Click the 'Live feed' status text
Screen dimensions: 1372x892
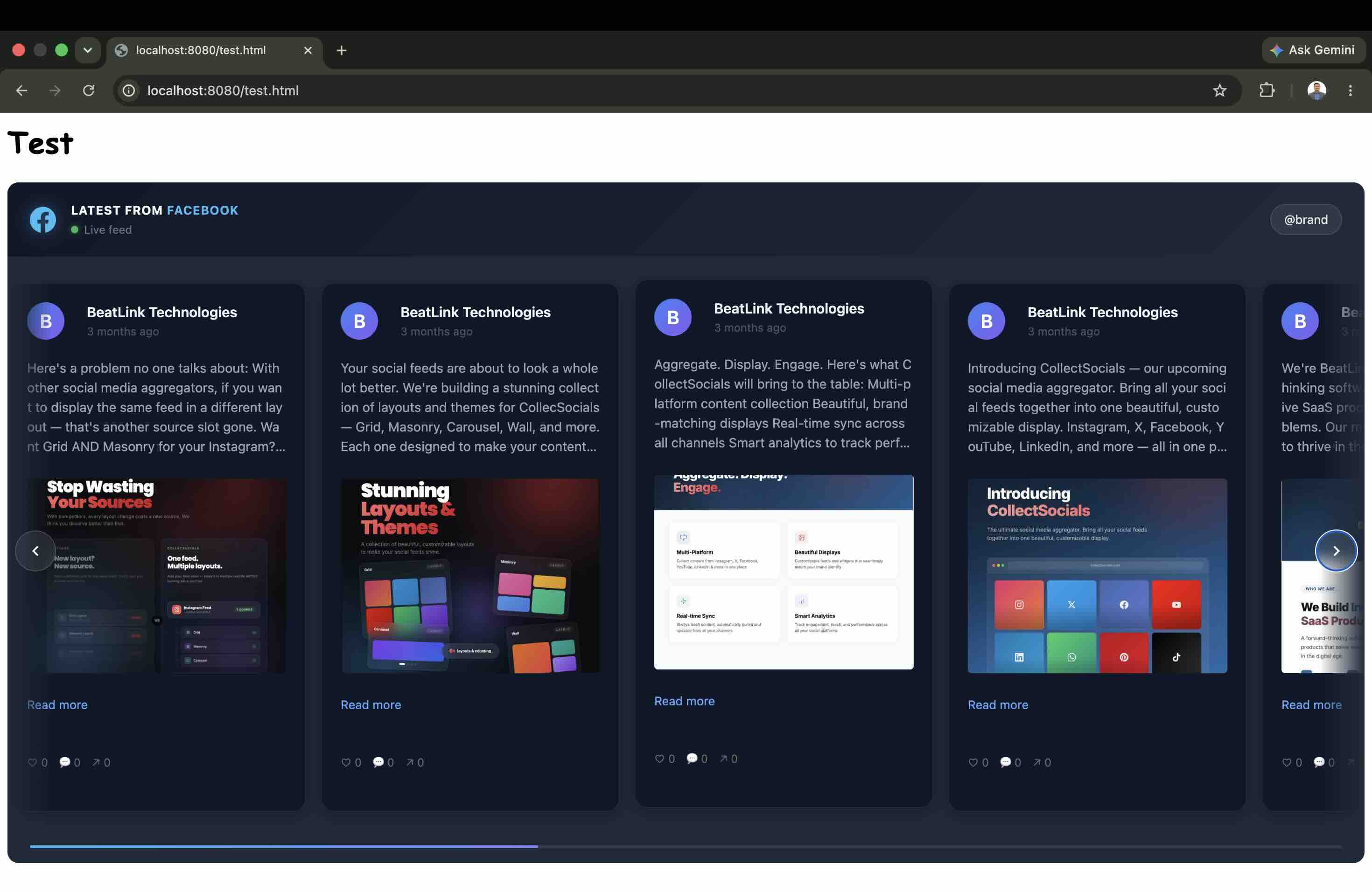pos(108,230)
